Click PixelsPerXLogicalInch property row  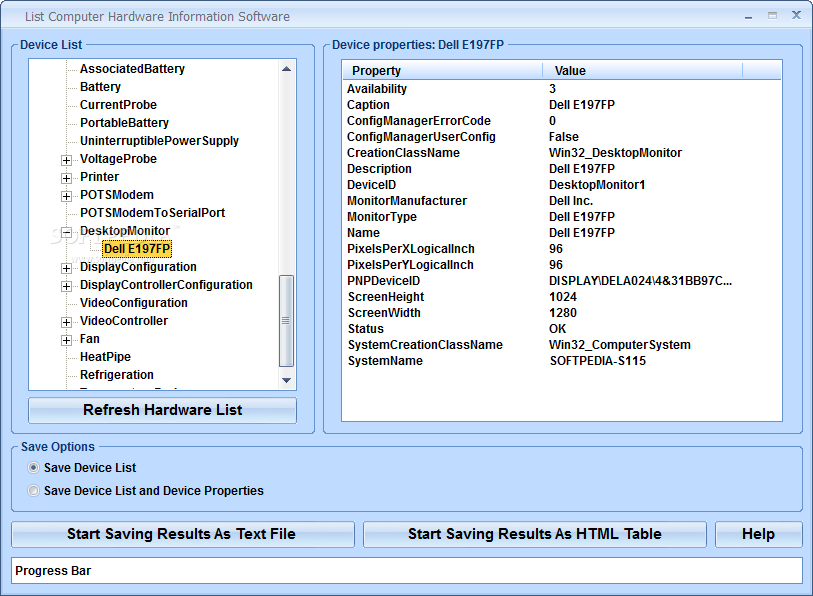pos(562,249)
